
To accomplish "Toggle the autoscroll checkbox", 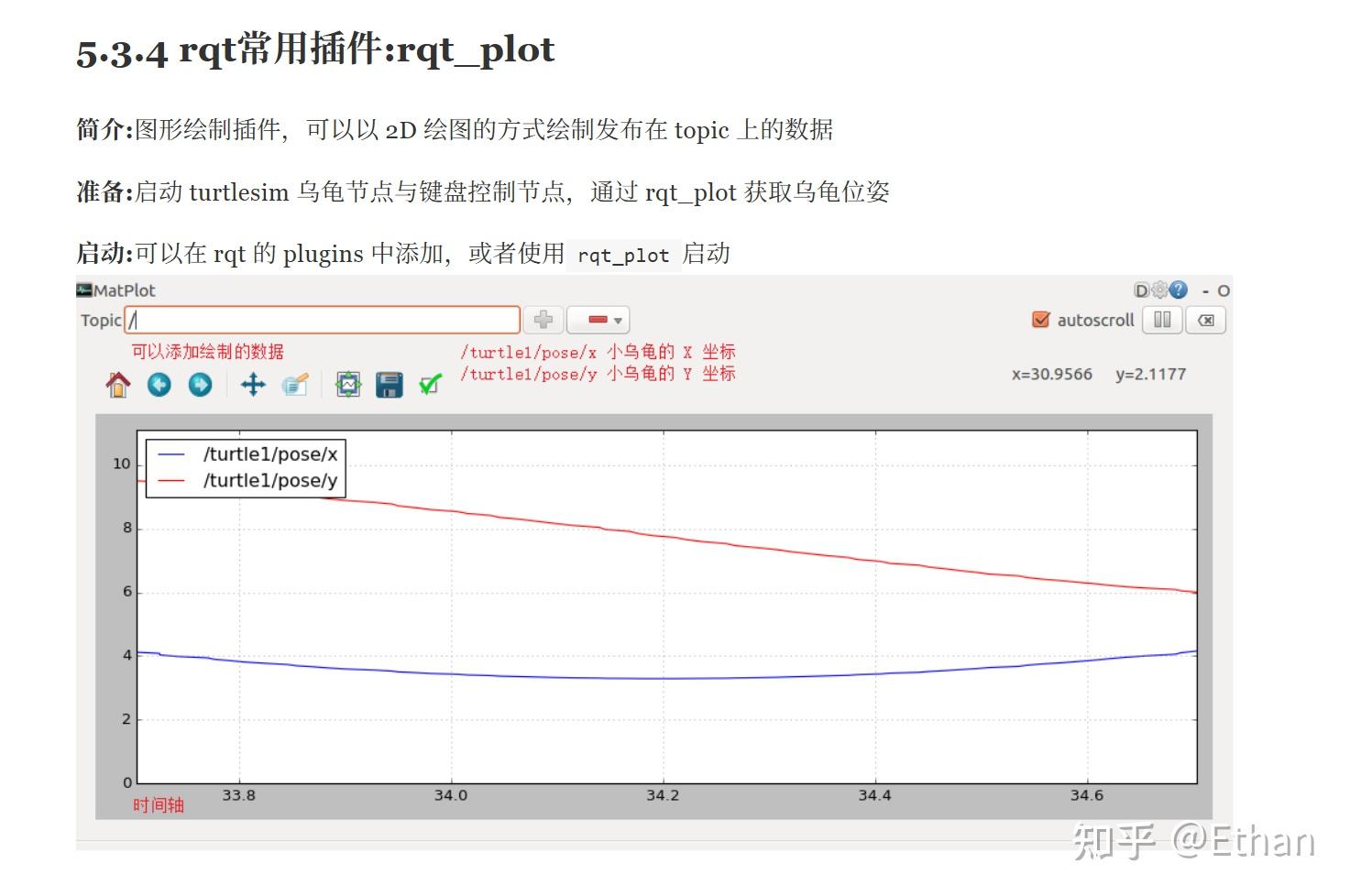I will click(1041, 320).
